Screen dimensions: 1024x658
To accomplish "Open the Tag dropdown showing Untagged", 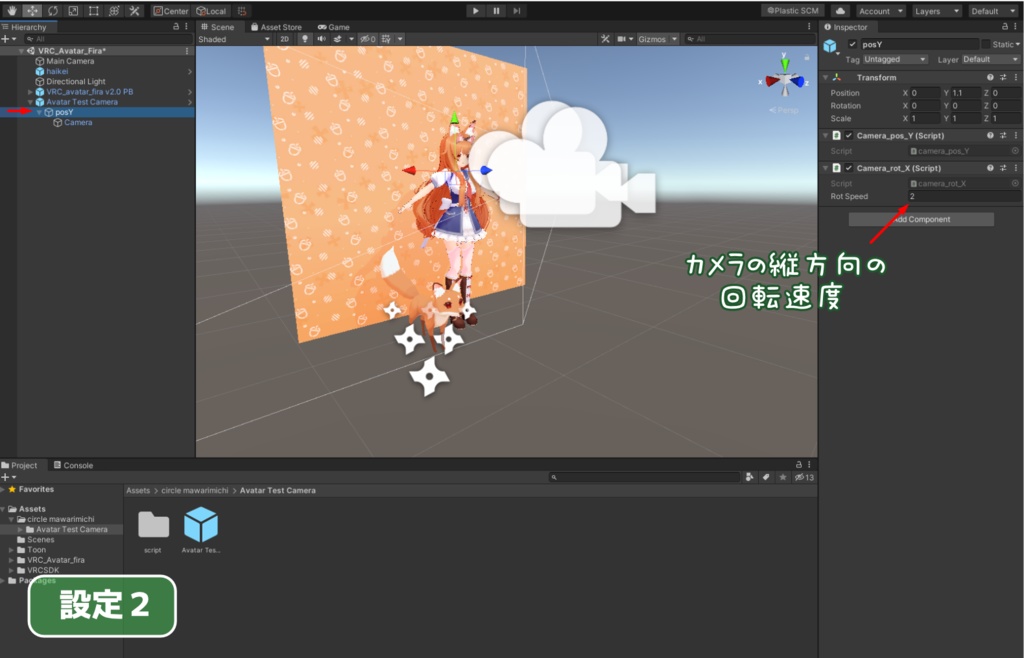I will click(896, 60).
